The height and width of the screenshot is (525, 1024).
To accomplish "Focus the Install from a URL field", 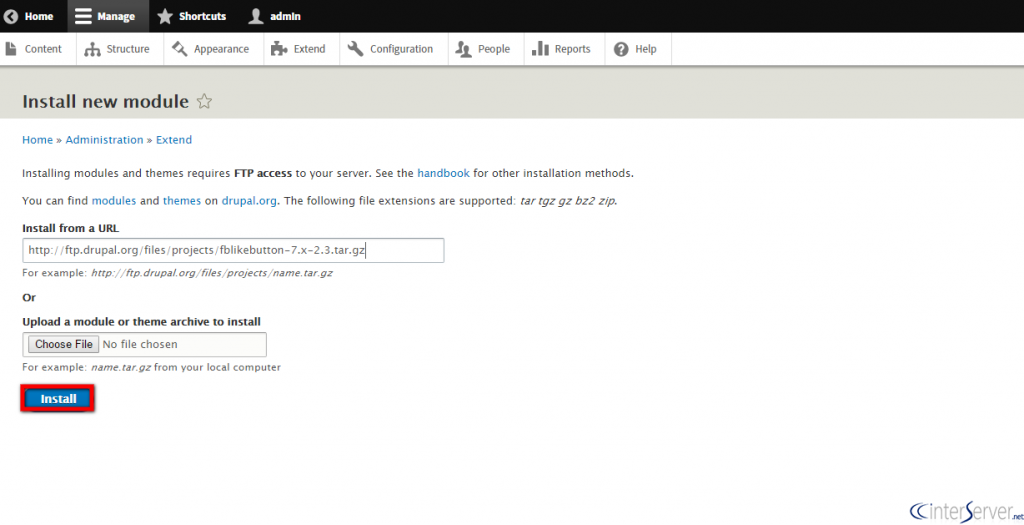I will click(x=233, y=250).
